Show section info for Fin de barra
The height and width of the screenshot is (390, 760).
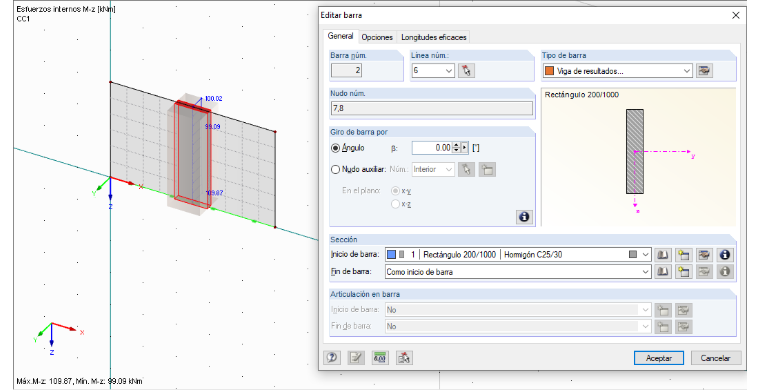[x=725, y=272]
